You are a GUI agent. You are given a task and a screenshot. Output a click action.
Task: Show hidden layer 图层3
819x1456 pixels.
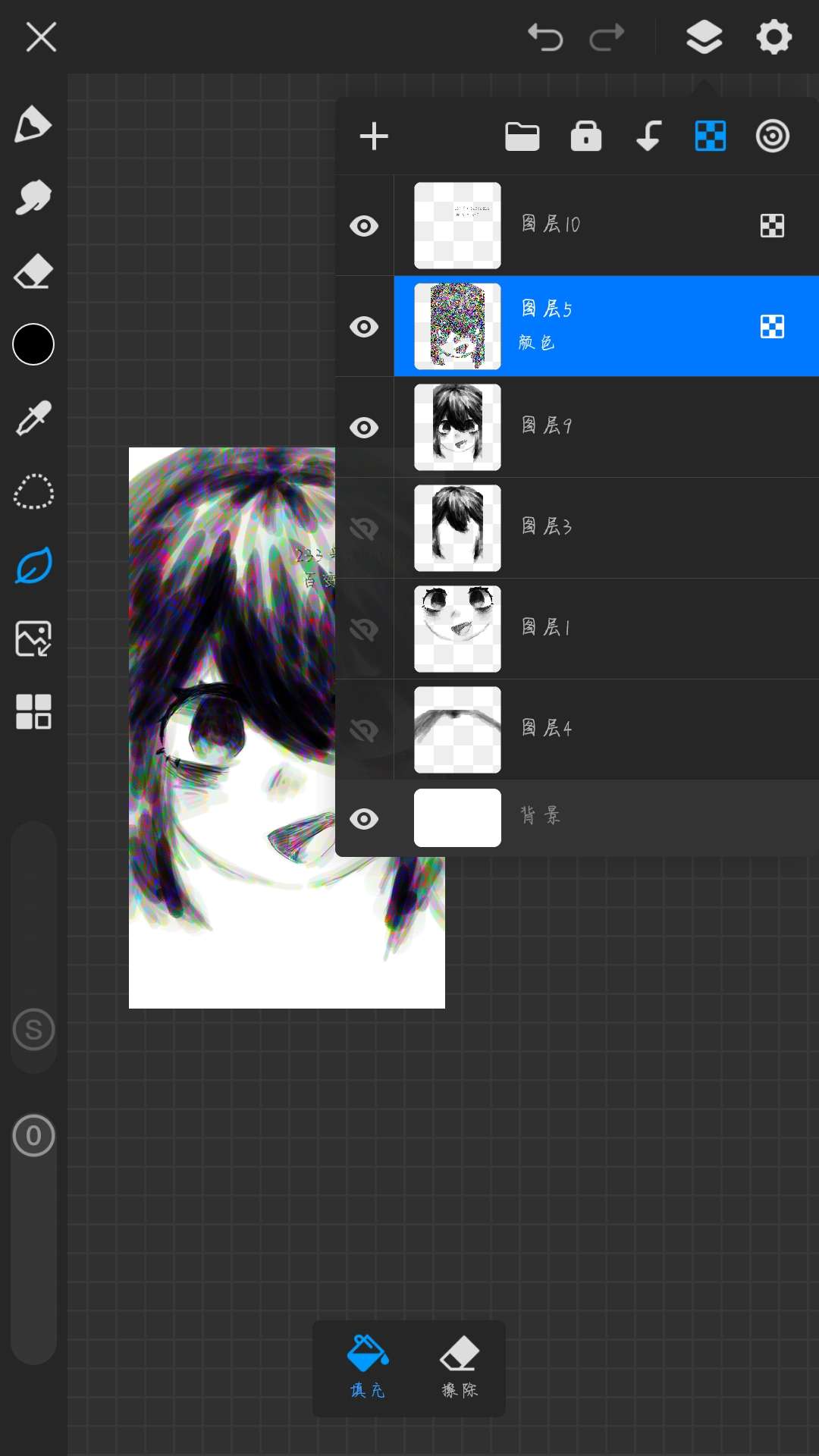(364, 529)
